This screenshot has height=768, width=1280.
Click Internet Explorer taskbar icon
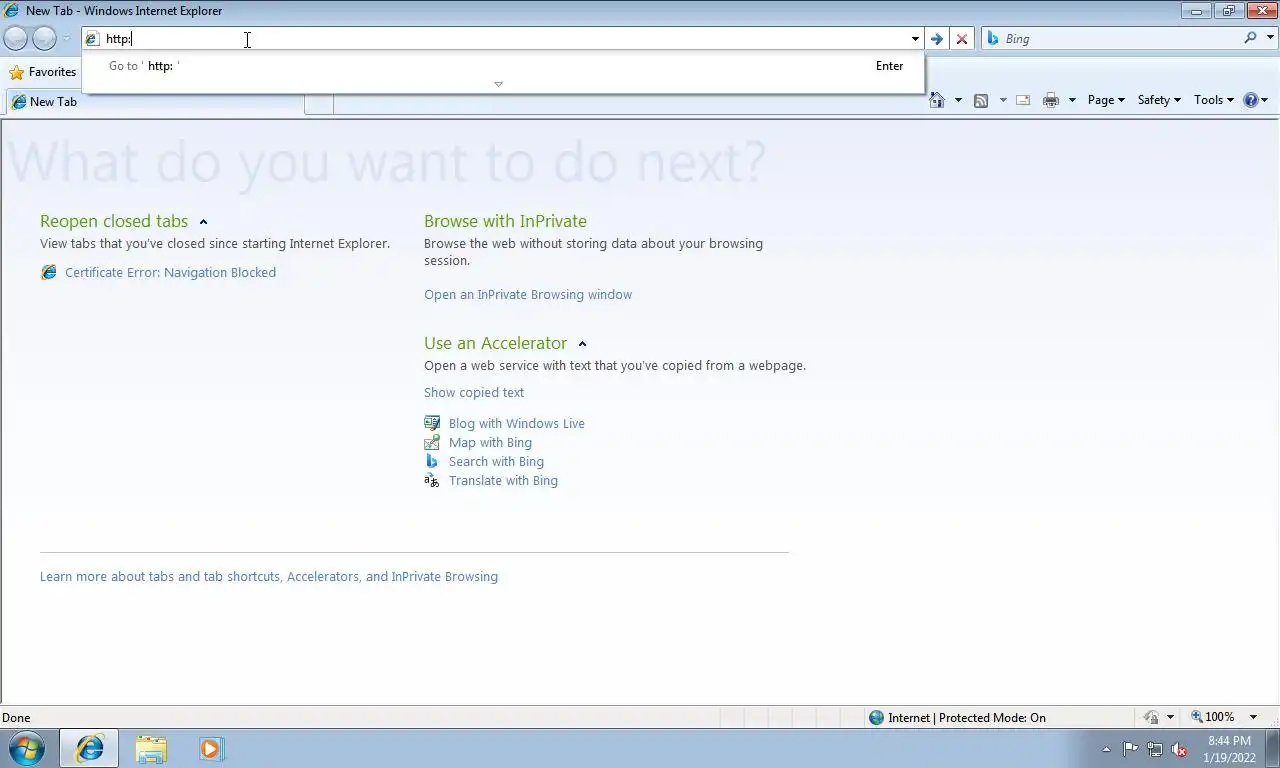[x=90, y=748]
